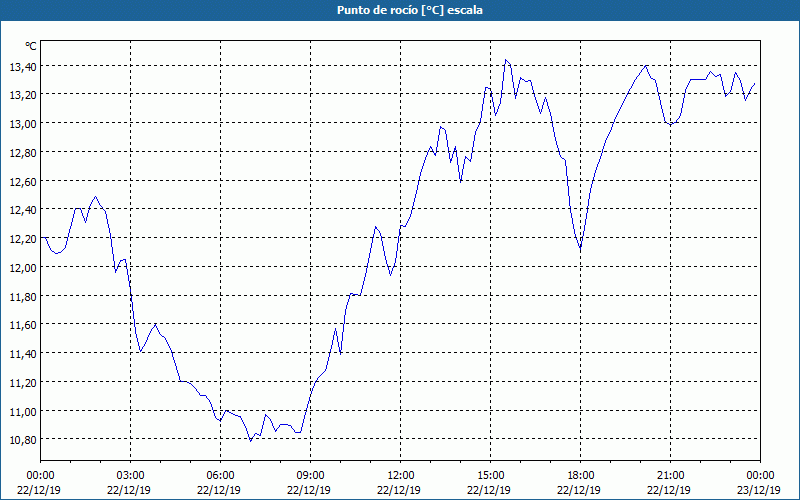Screen dimensions: 800x500
Task: Click the 22/12/19 date under 21:00
Action: click(x=669, y=490)
